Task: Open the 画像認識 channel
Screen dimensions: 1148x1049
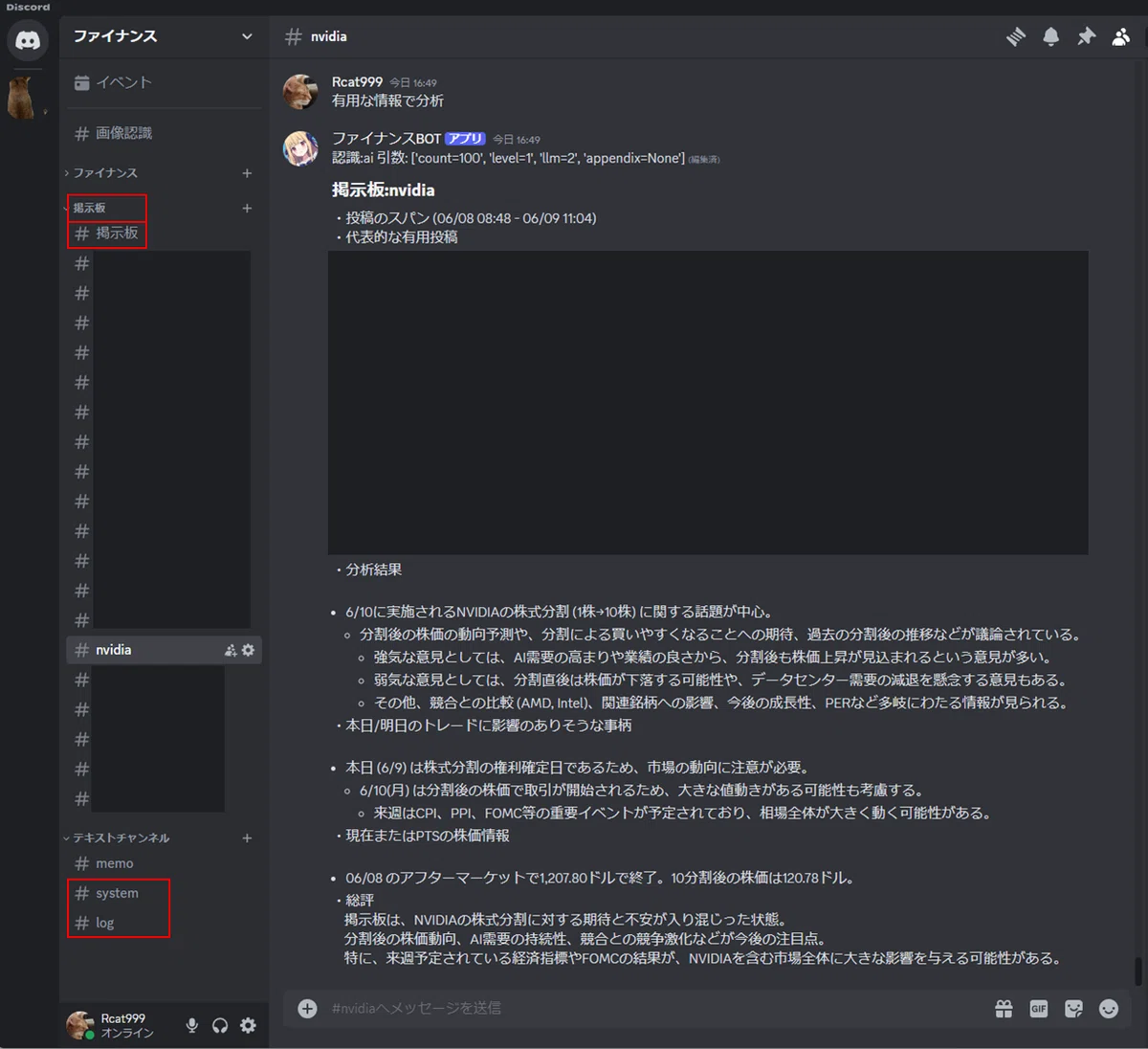Action: (163, 133)
